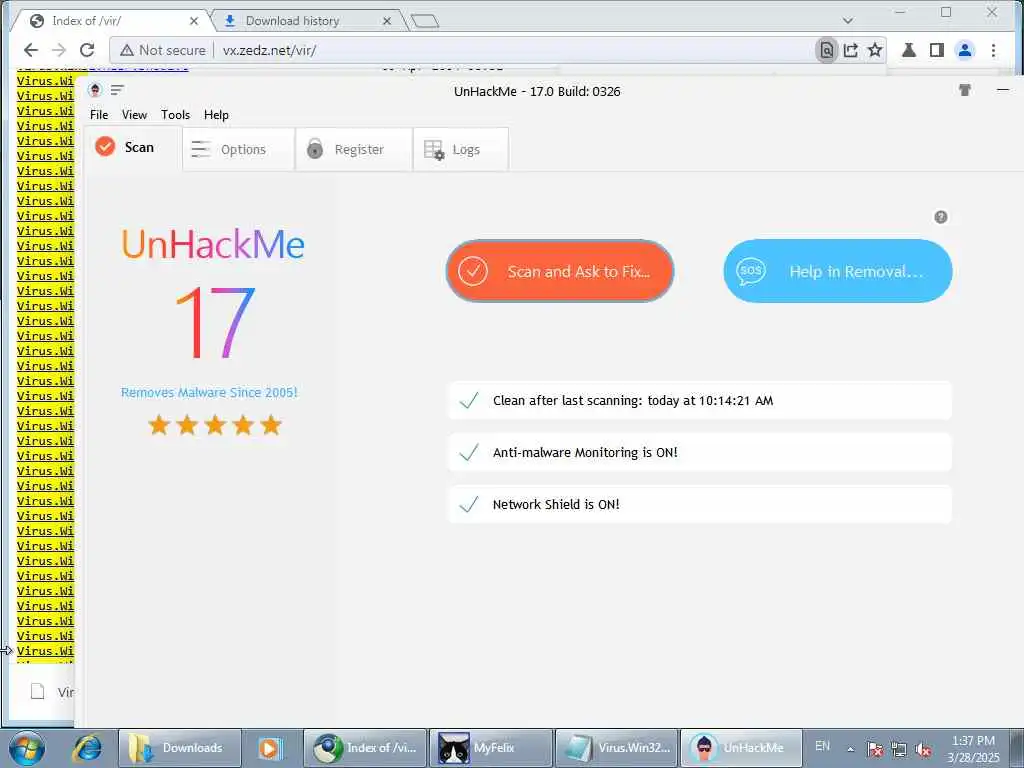
Task: Go forward in the browser
Action: coord(59,50)
